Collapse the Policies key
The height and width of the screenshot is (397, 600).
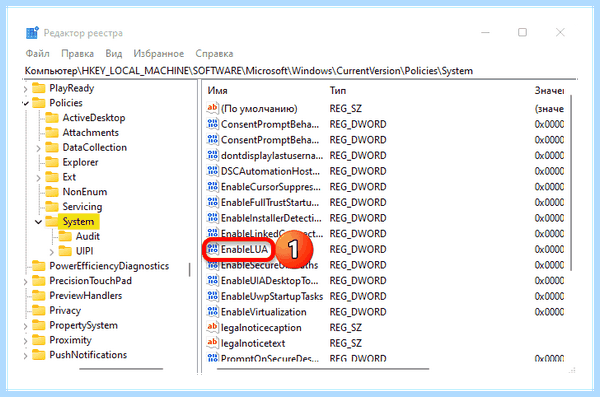point(26,103)
